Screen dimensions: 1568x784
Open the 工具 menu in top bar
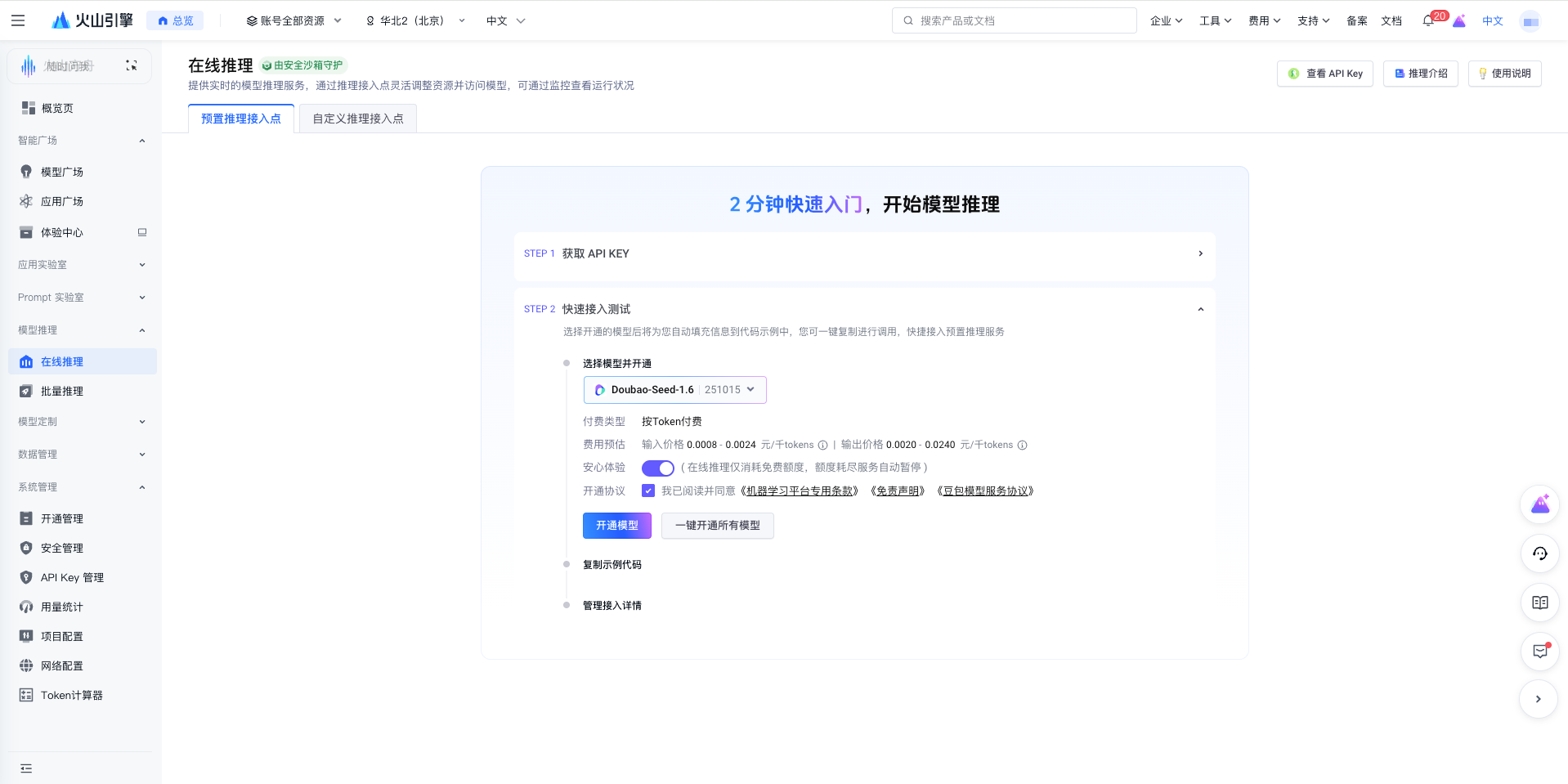pyautogui.click(x=1215, y=20)
